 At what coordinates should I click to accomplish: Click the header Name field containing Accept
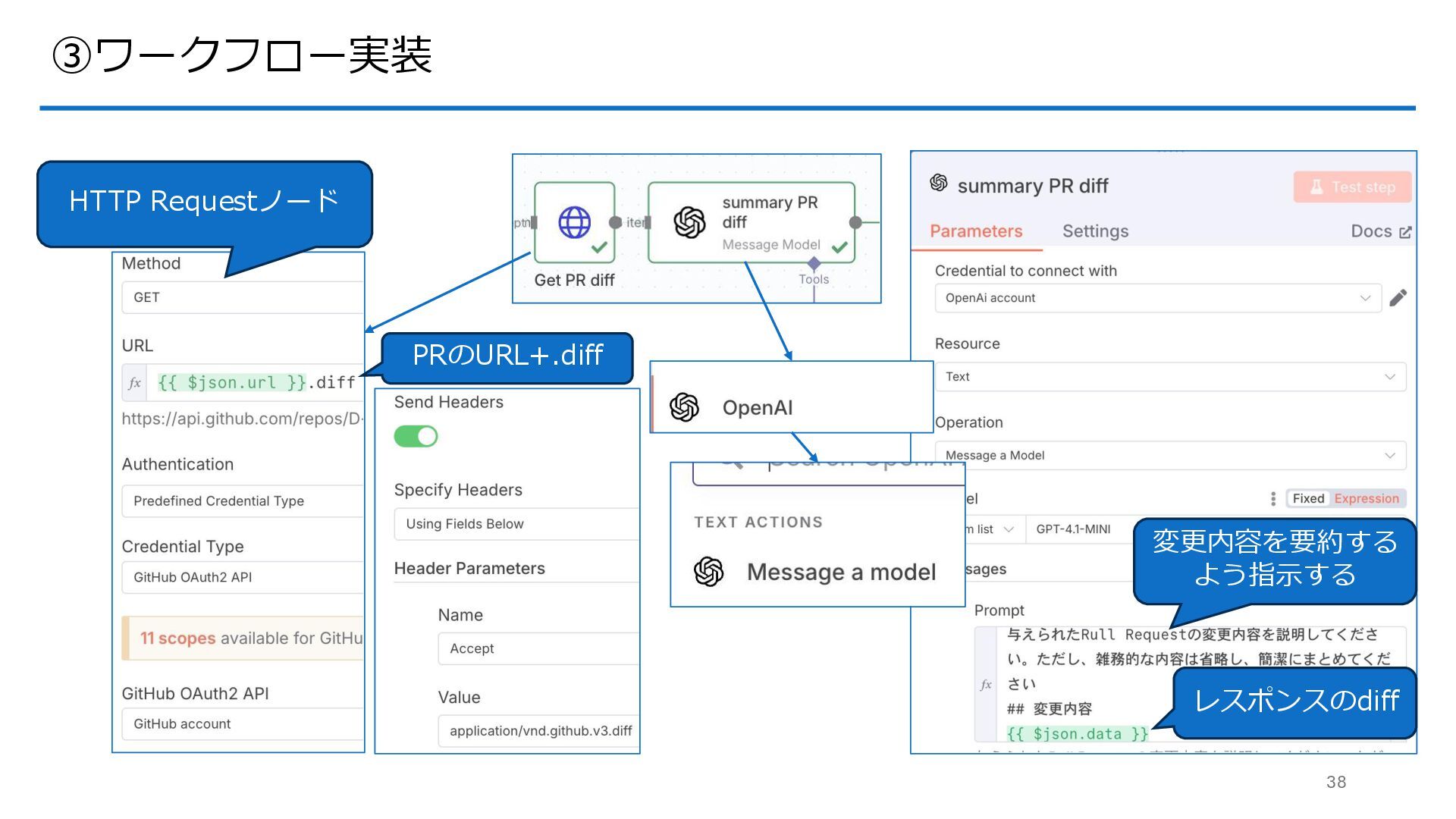(x=538, y=649)
